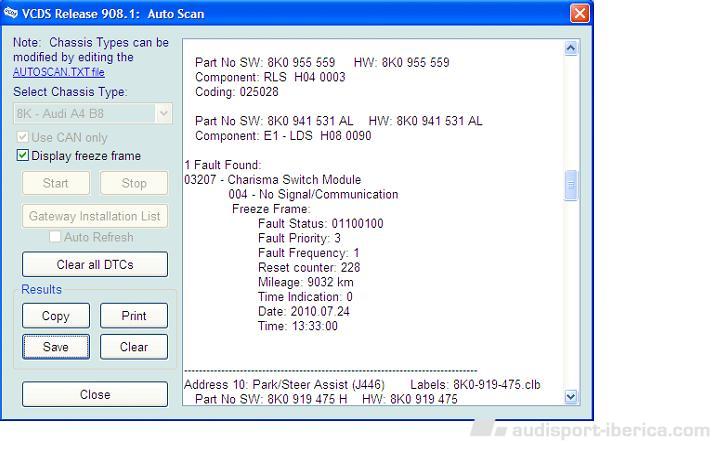Print the scan results
The image size is (720, 450).
134,316
